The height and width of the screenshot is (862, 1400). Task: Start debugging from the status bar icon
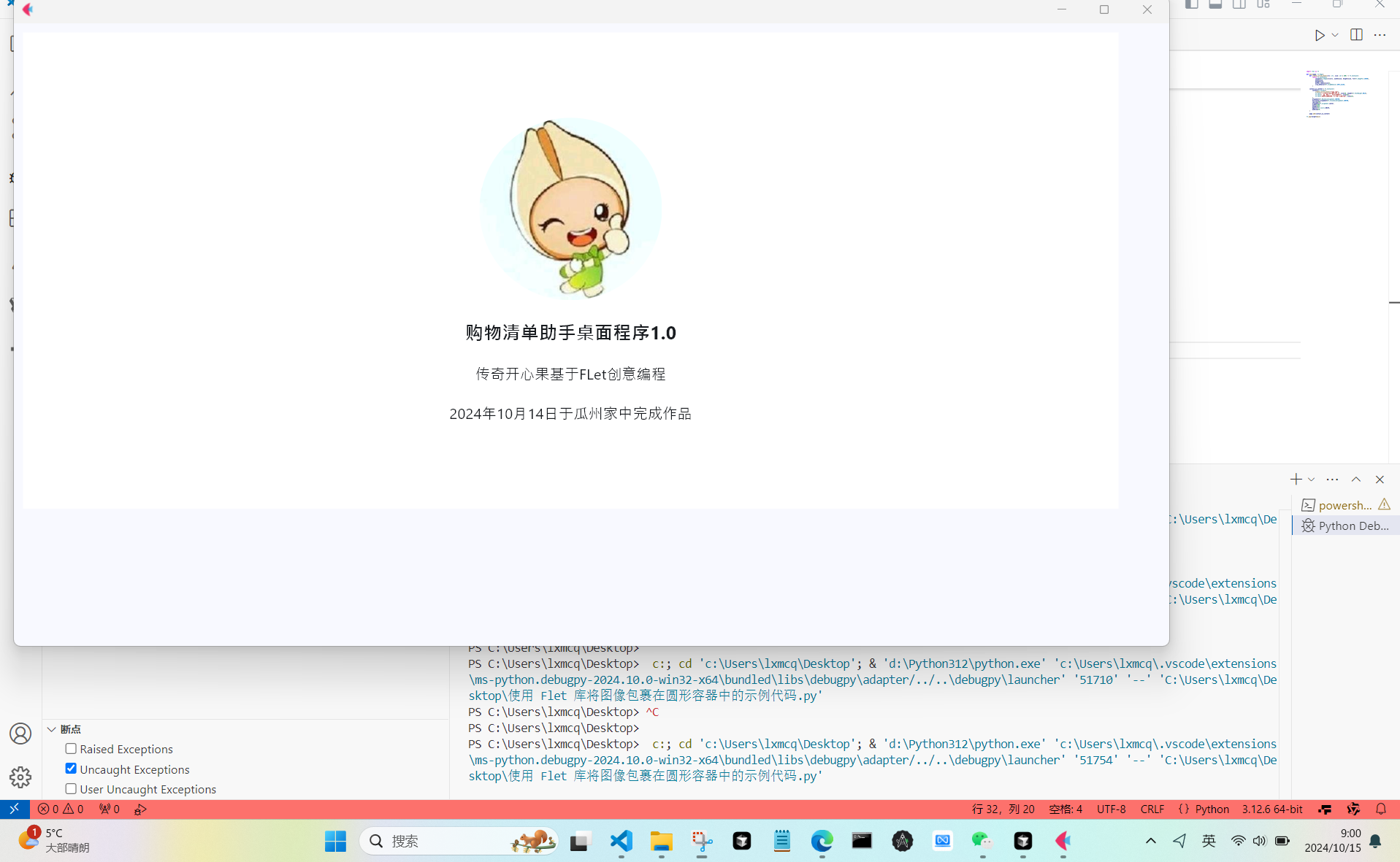(140, 809)
